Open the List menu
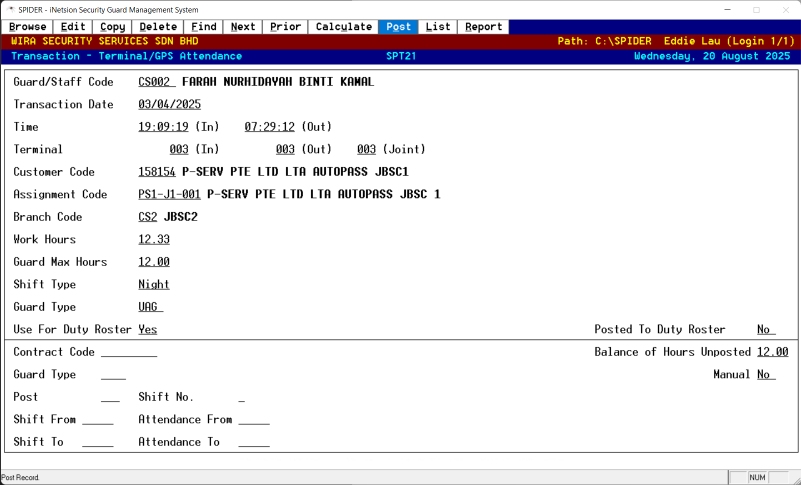The image size is (801, 485). click(x=438, y=27)
